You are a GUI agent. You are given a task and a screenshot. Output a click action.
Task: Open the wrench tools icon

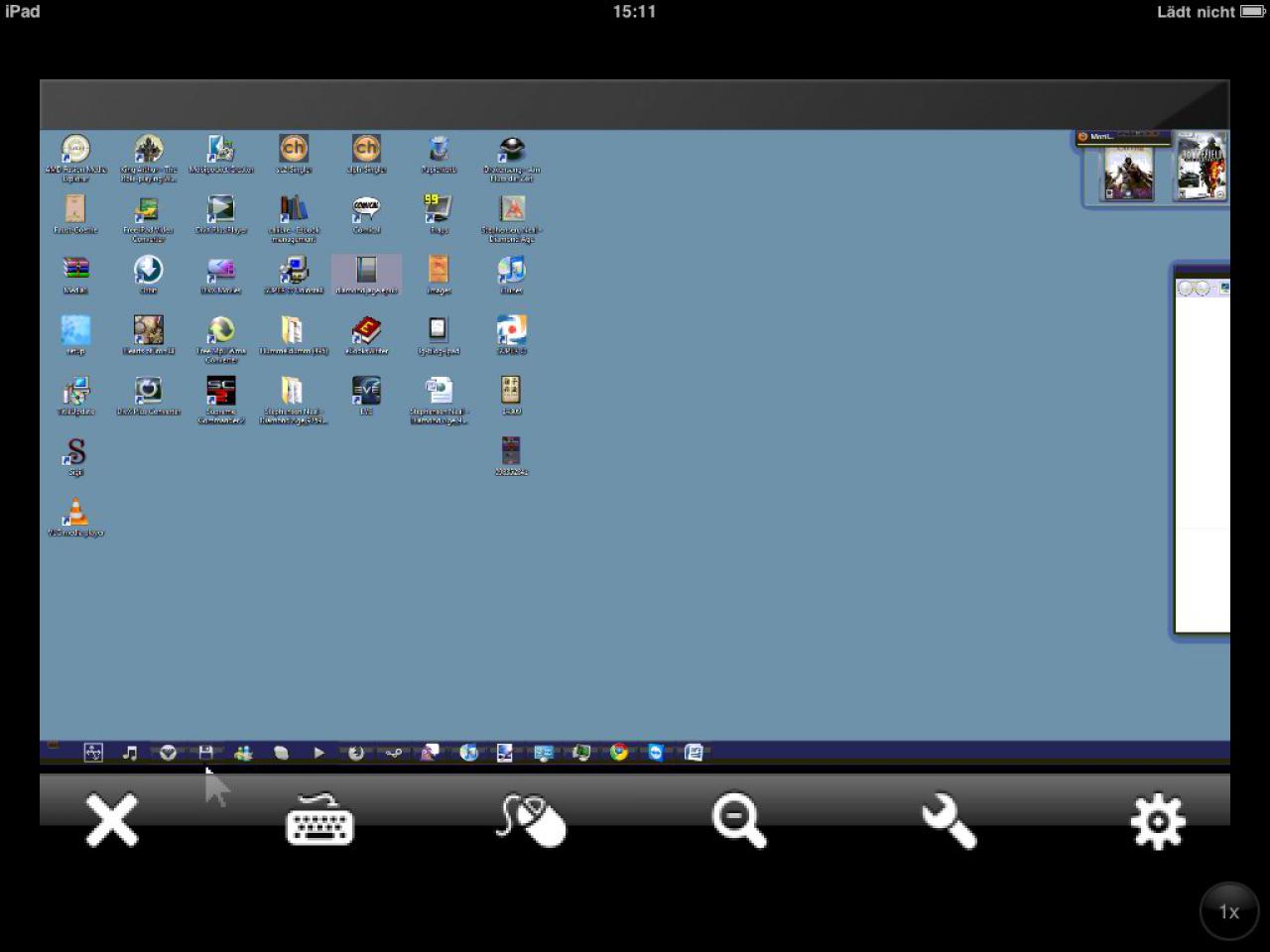click(949, 820)
